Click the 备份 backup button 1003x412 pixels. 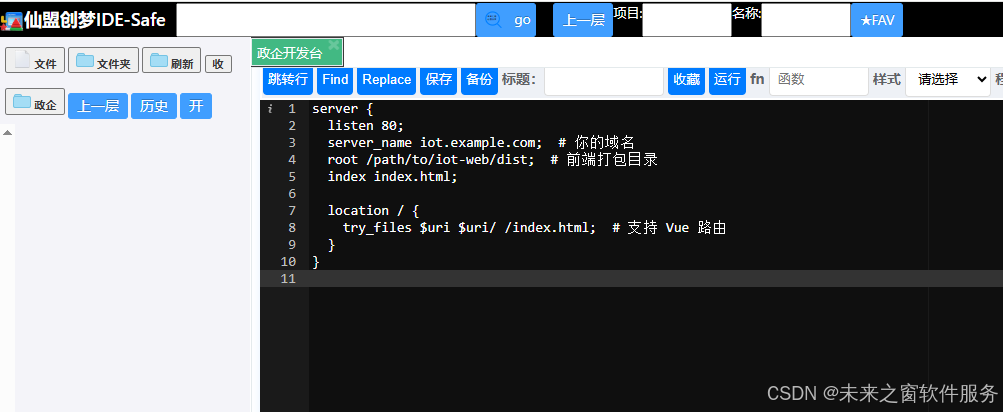click(479, 79)
